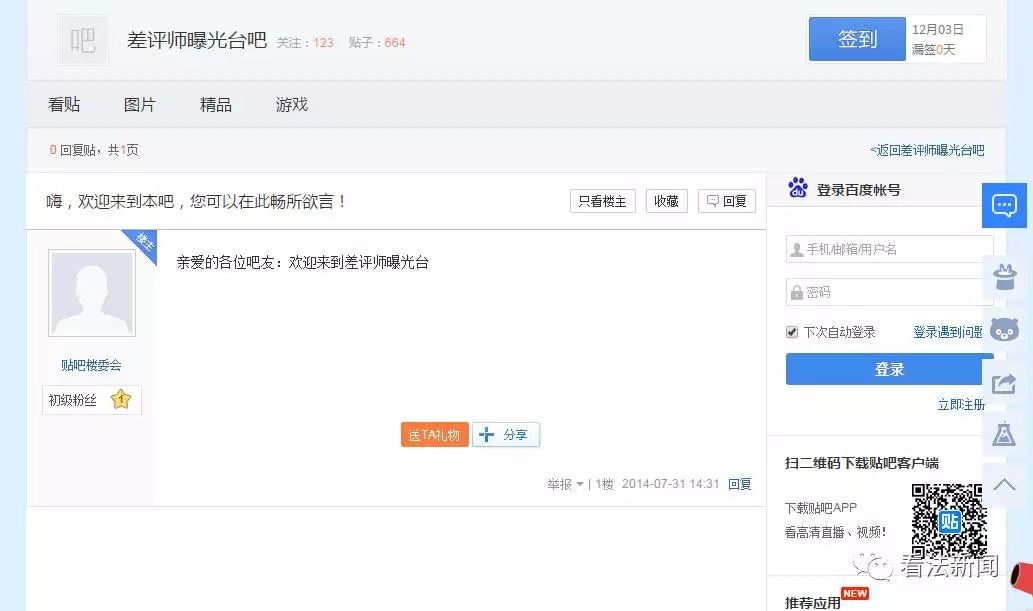Click 只看楼主 button
Image resolution: width=1033 pixels, height=611 pixels.
point(603,201)
